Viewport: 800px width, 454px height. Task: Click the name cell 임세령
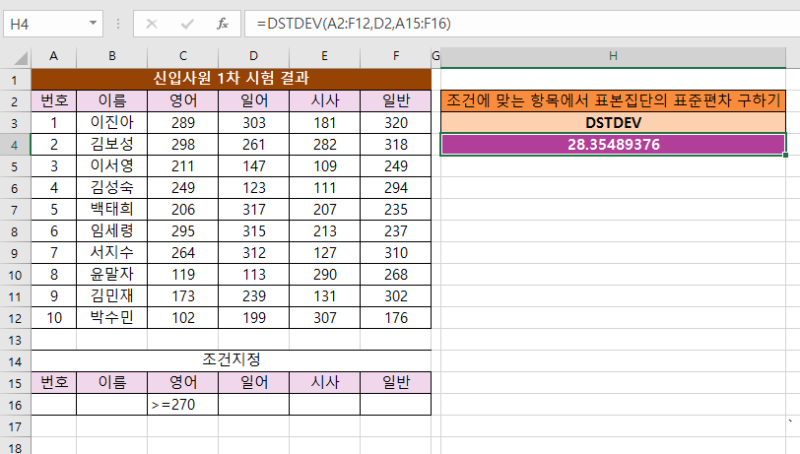pyautogui.click(x=112, y=231)
